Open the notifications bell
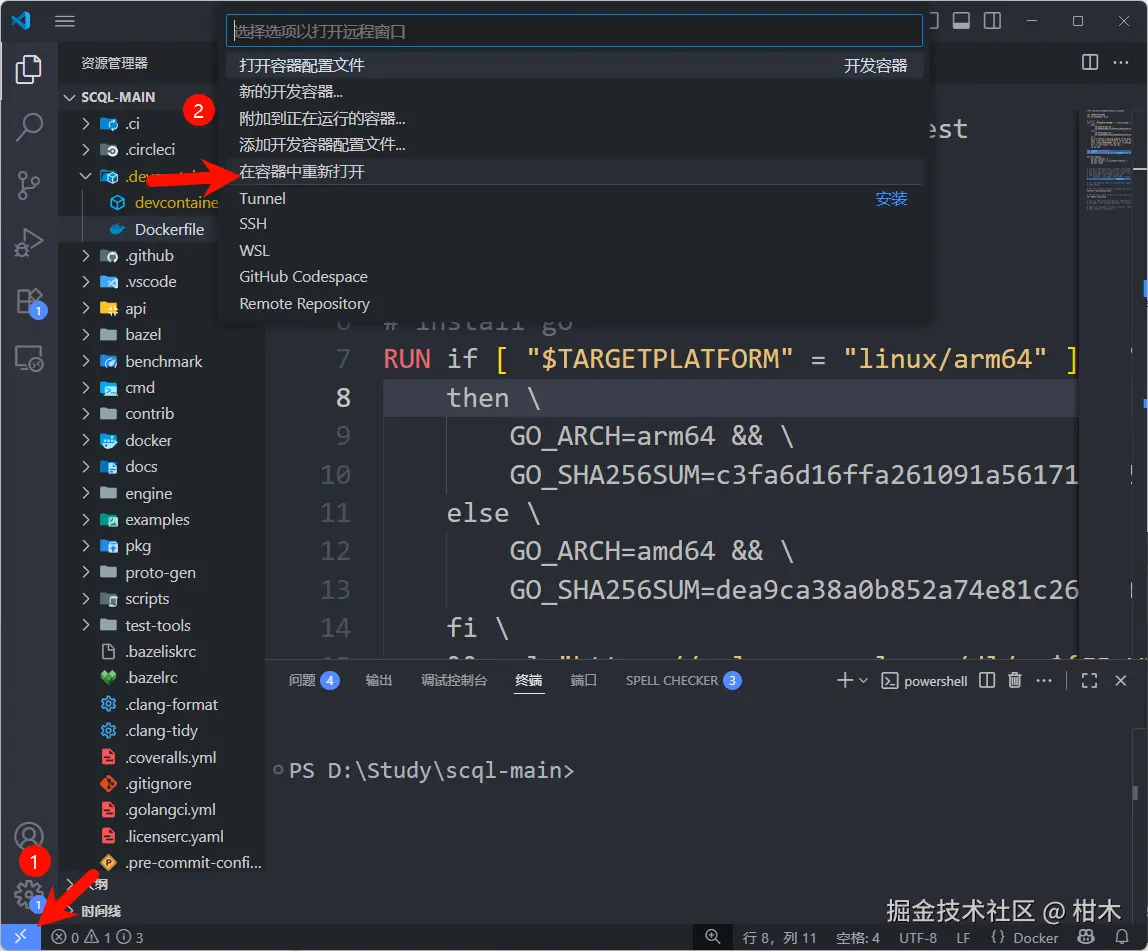 (x=1121, y=937)
